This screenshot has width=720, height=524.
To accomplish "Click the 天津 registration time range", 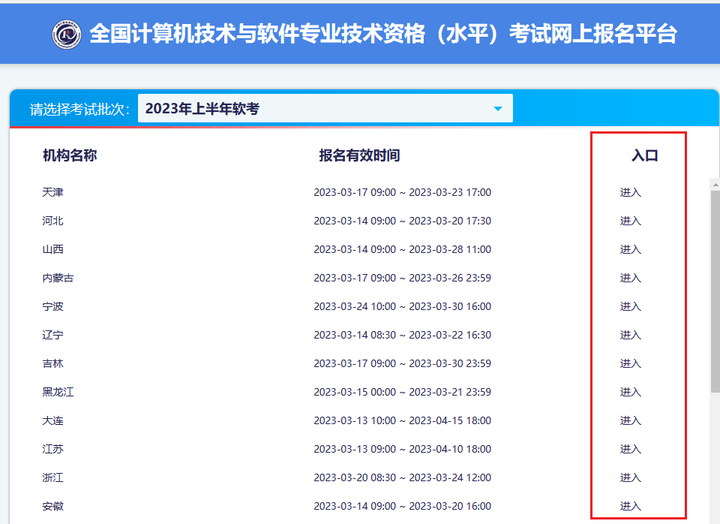I will (403, 192).
